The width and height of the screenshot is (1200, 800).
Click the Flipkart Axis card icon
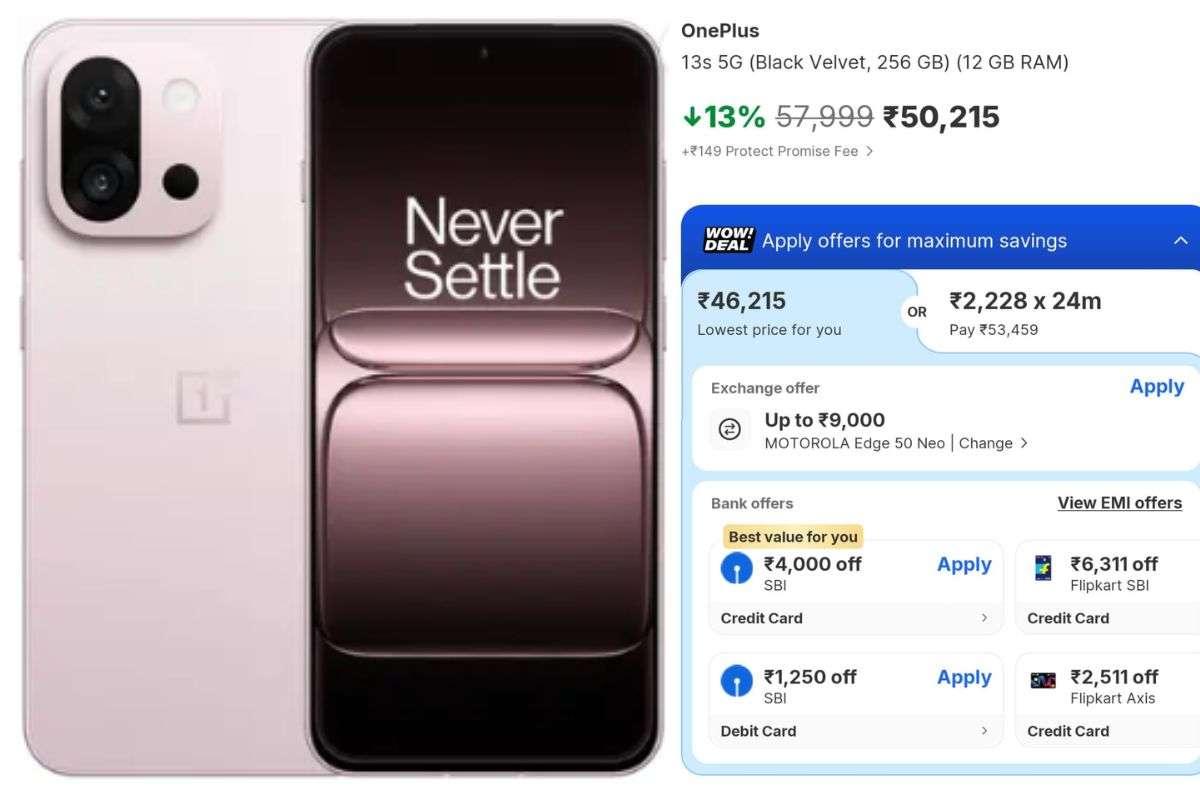coord(1043,681)
